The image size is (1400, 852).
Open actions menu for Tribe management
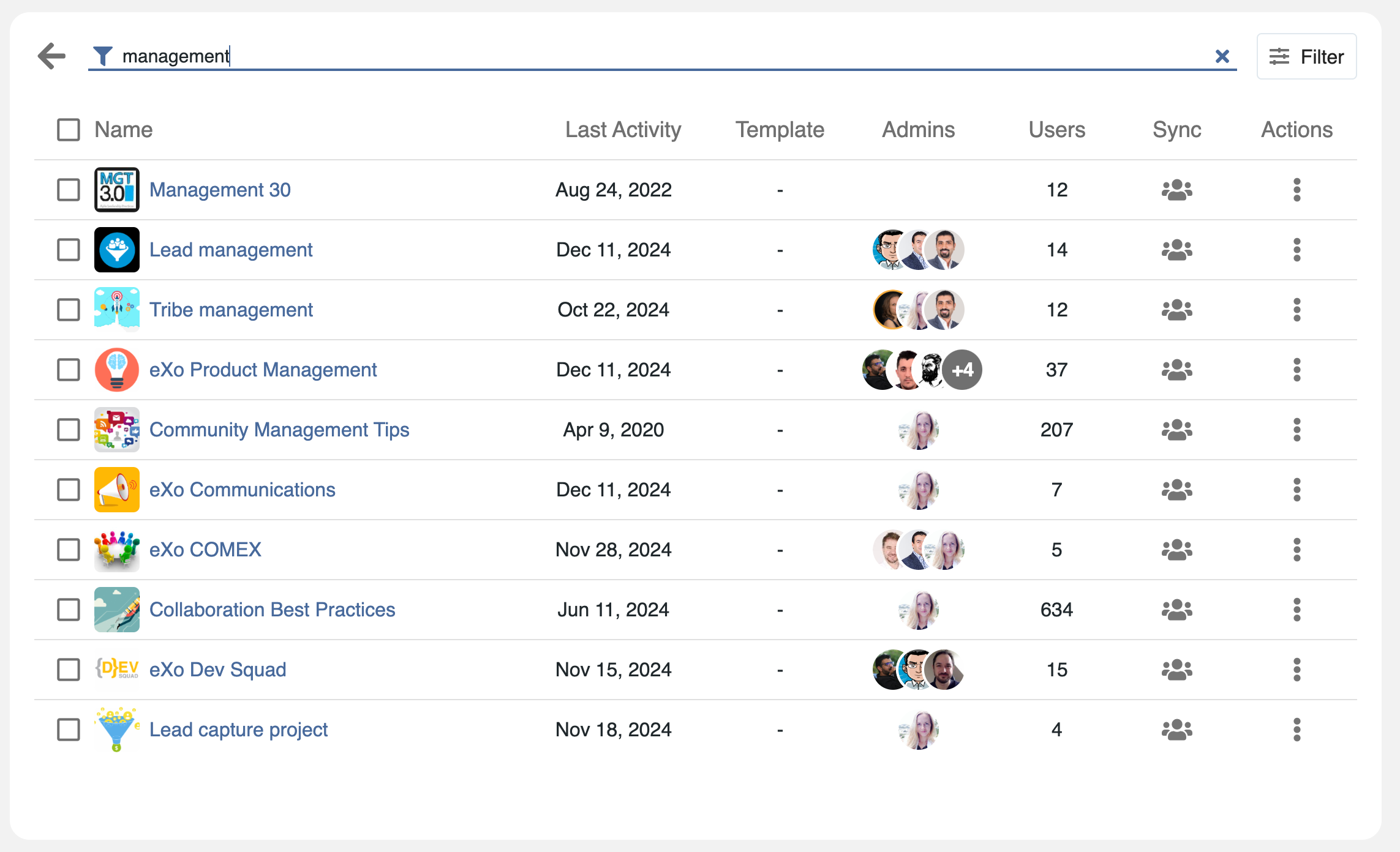(1297, 310)
